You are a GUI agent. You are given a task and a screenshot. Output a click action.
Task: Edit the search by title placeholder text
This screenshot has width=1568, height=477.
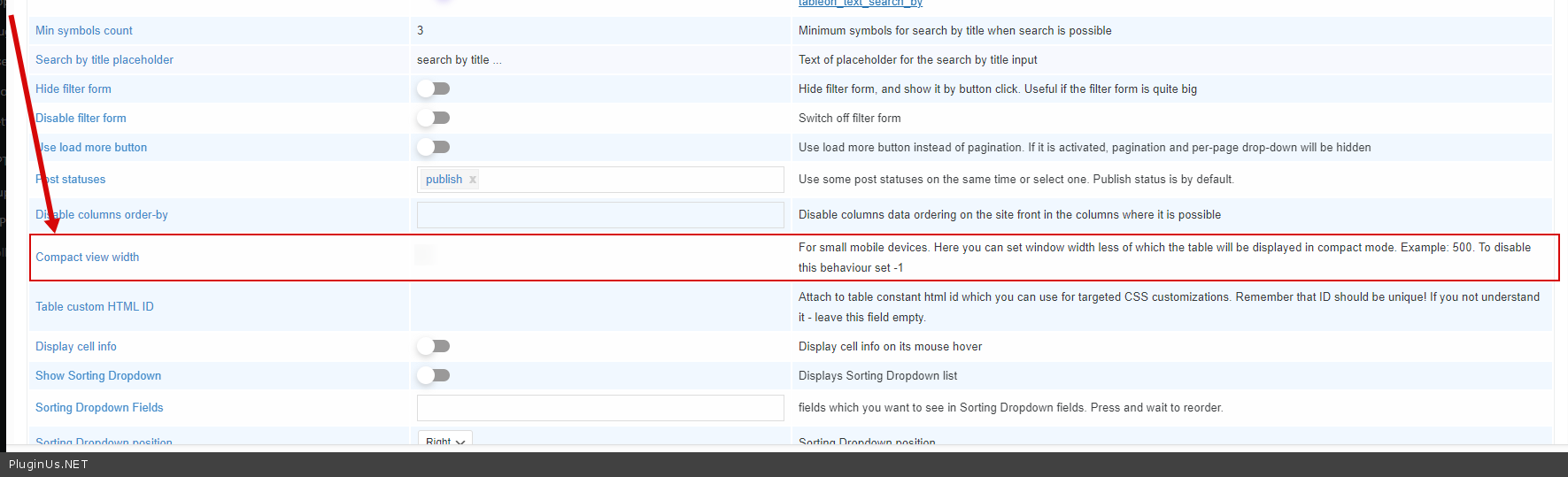459,60
